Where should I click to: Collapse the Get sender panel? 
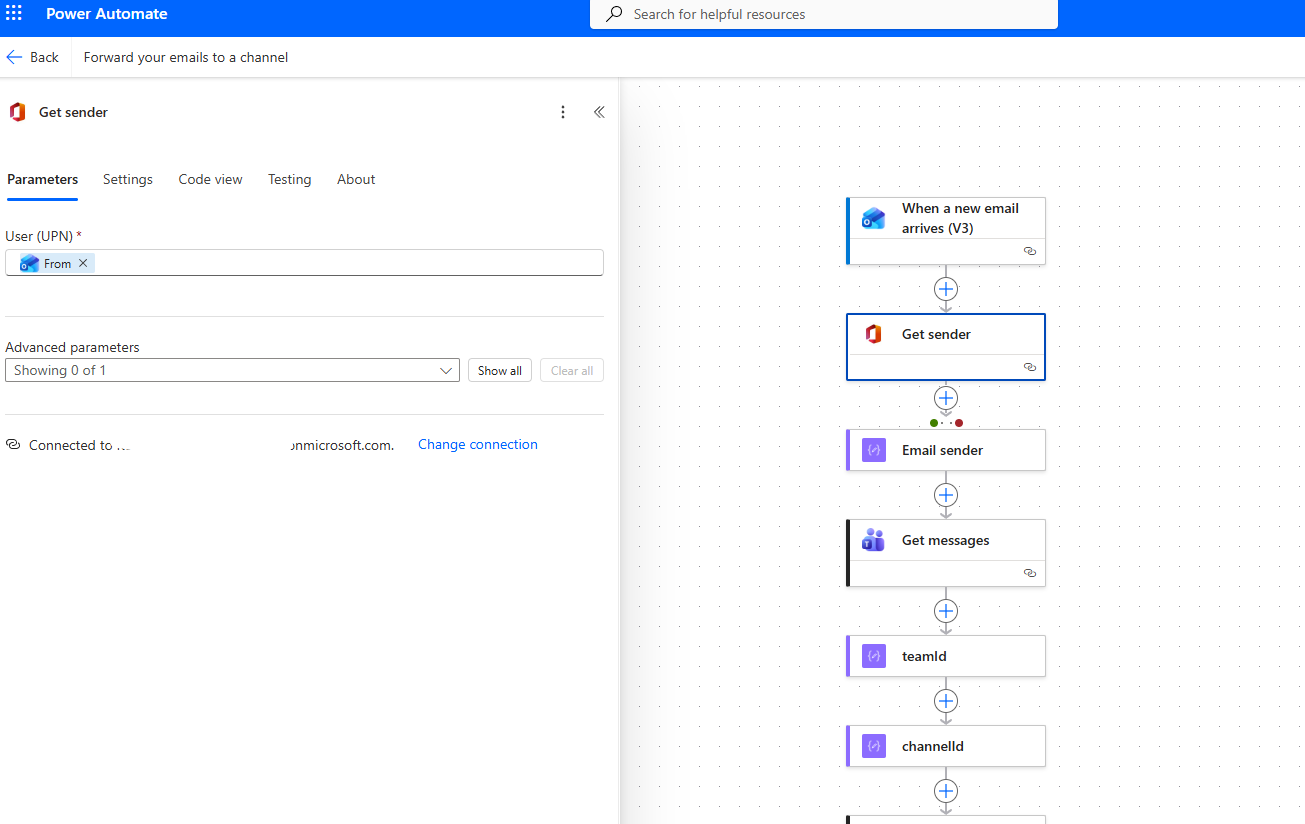click(x=599, y=112)
